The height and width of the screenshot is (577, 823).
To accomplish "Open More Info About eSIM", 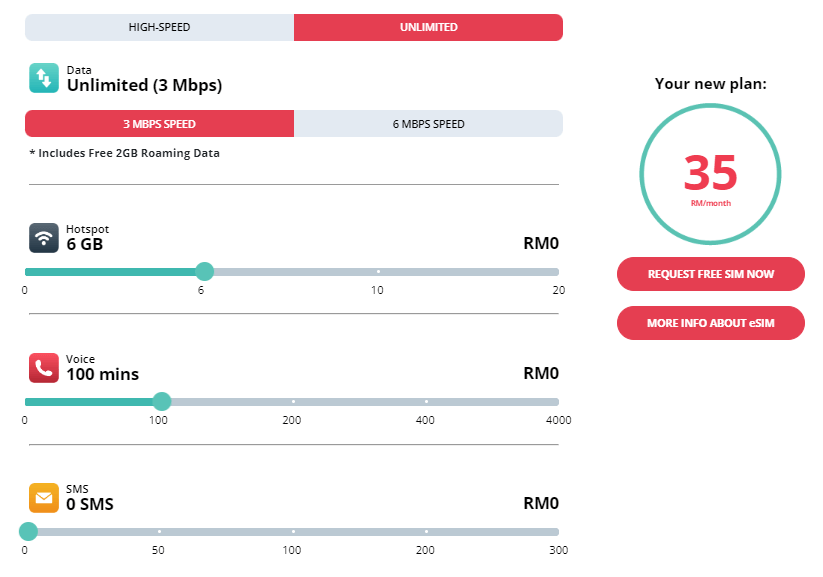I will (x=710, y=323).
